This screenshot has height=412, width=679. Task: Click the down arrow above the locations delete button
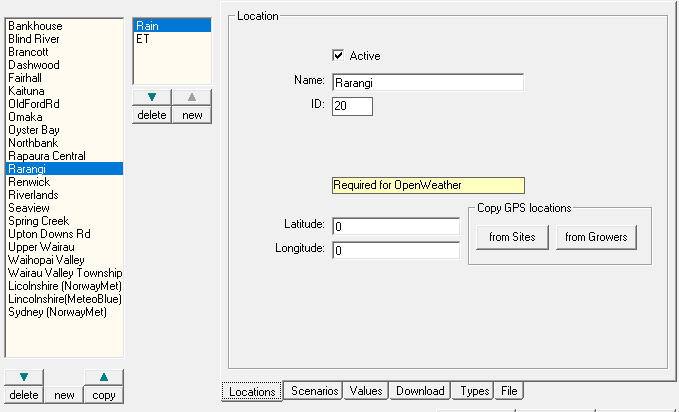click(24, 377)
